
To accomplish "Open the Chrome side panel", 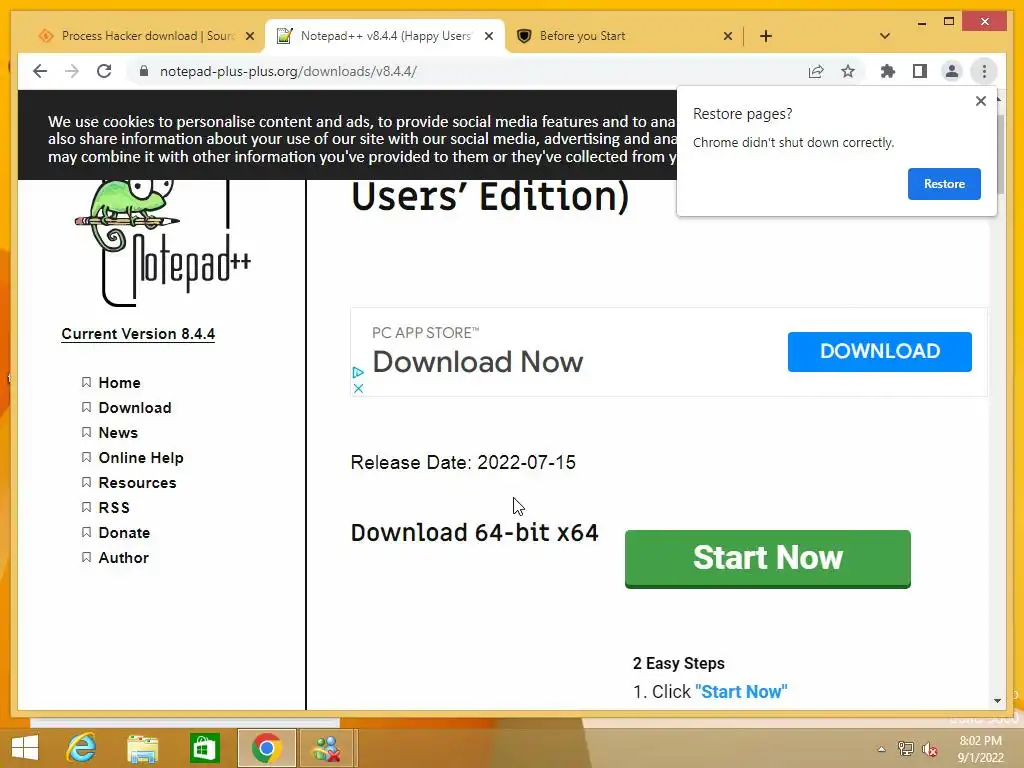I will click(x=920, y=71).
